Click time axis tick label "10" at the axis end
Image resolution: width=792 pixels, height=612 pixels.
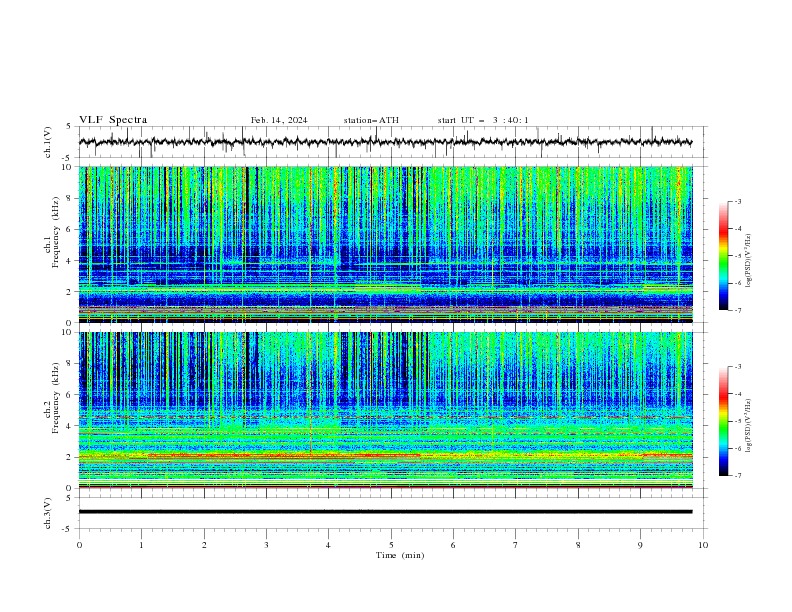pos(703,545)
